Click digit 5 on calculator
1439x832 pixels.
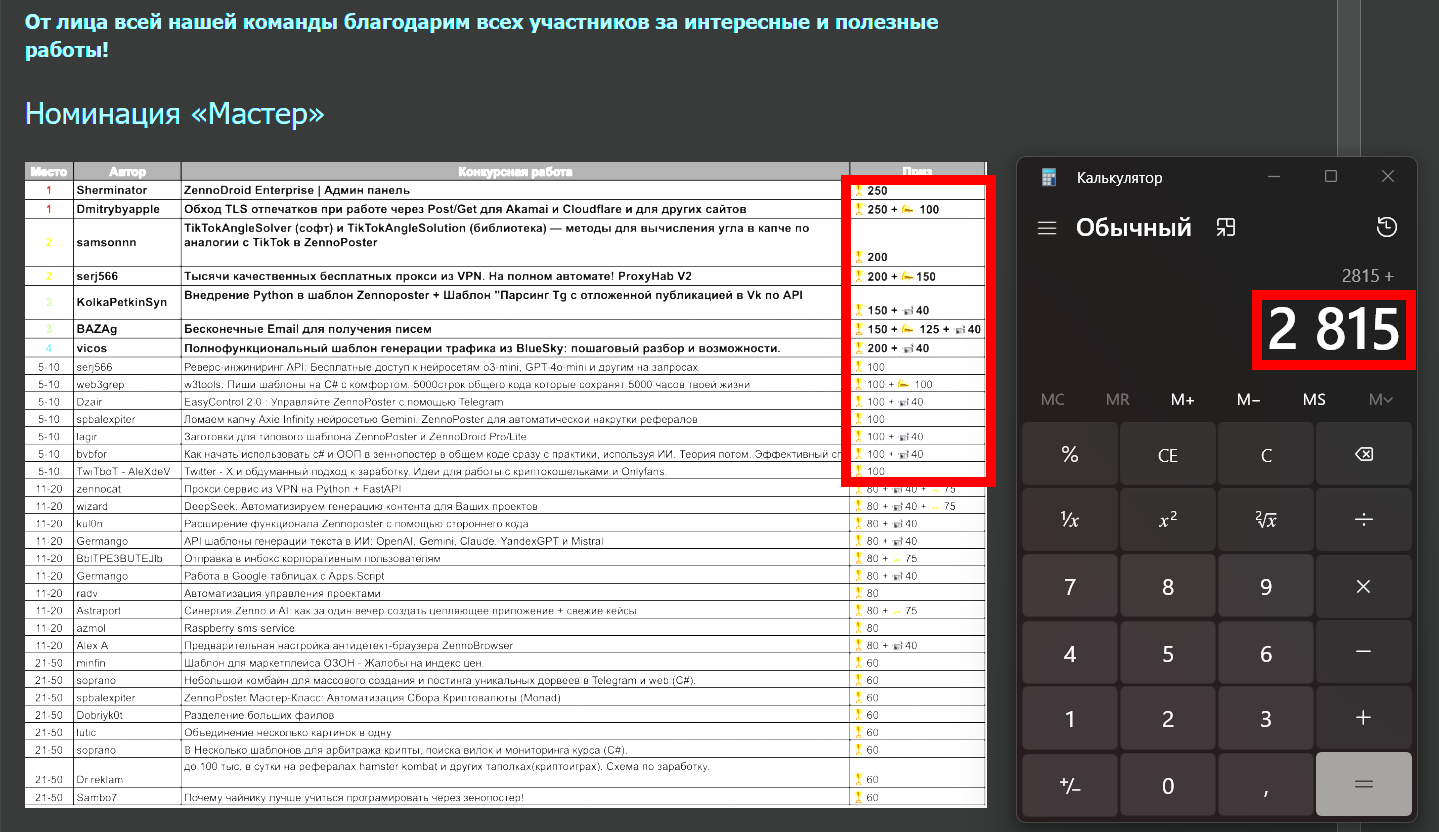tap(1167, 652)
